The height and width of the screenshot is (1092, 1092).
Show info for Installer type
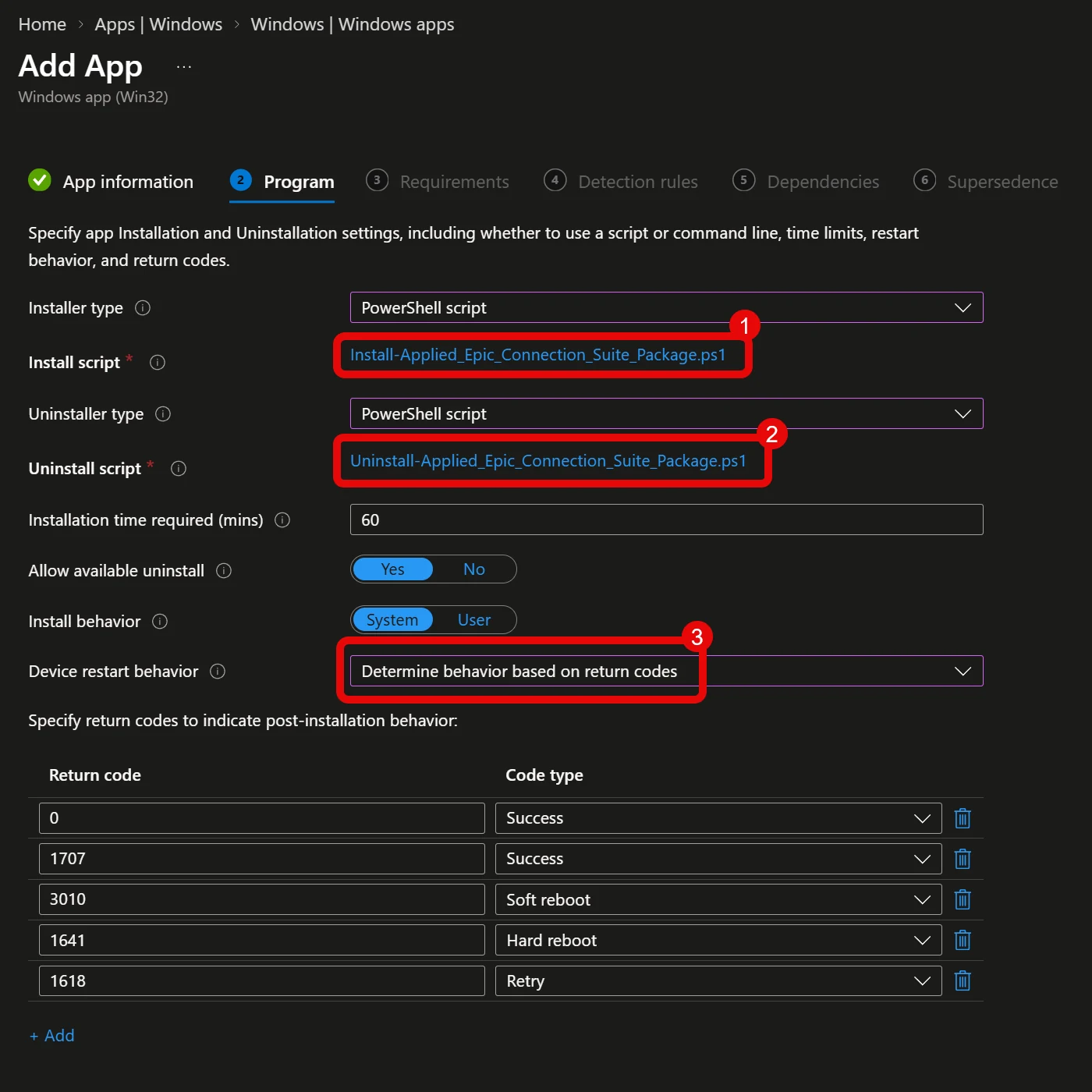point(143,308)
